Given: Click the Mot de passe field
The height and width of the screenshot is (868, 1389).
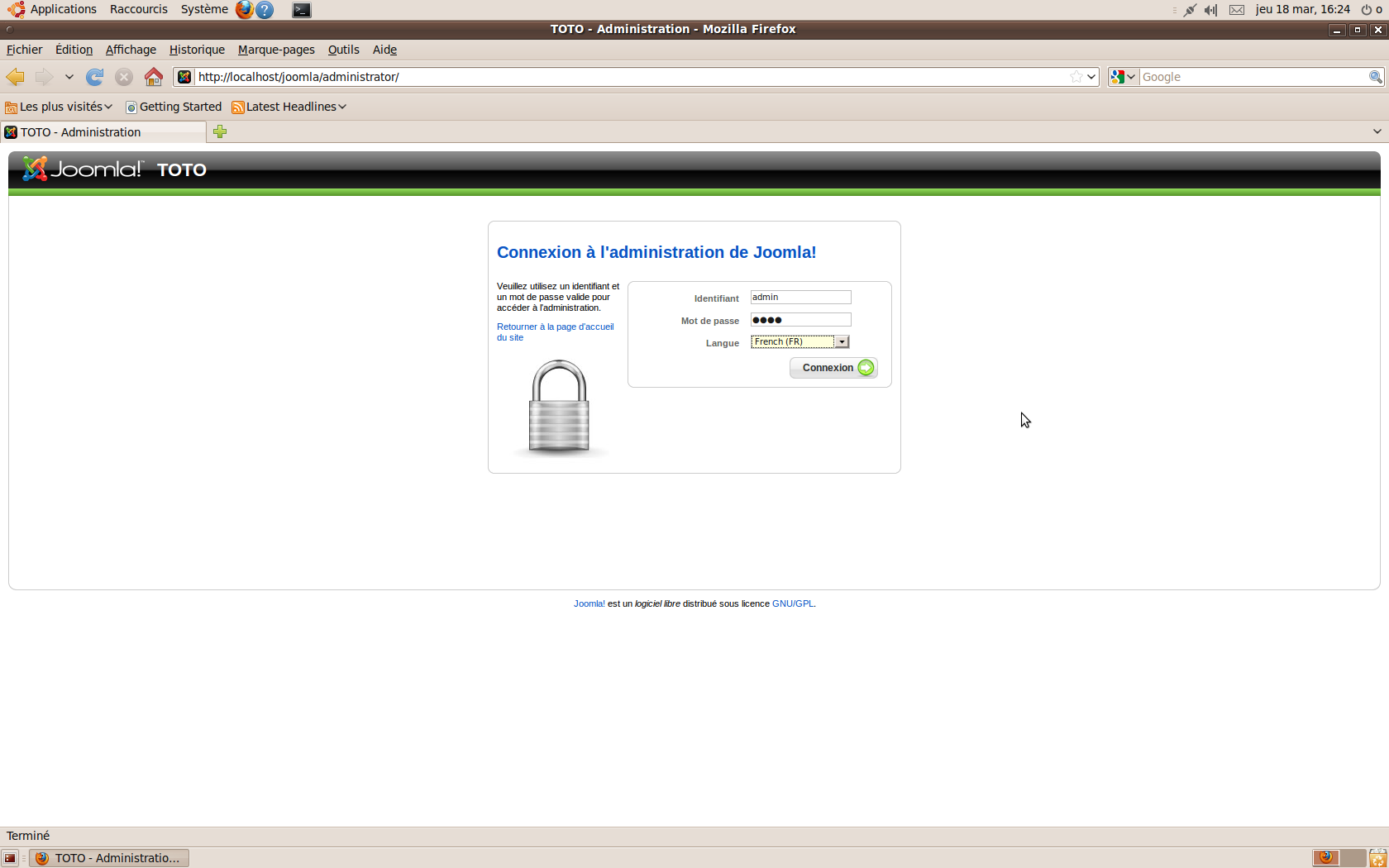Looking at the screenshot, I should (800, 320).
